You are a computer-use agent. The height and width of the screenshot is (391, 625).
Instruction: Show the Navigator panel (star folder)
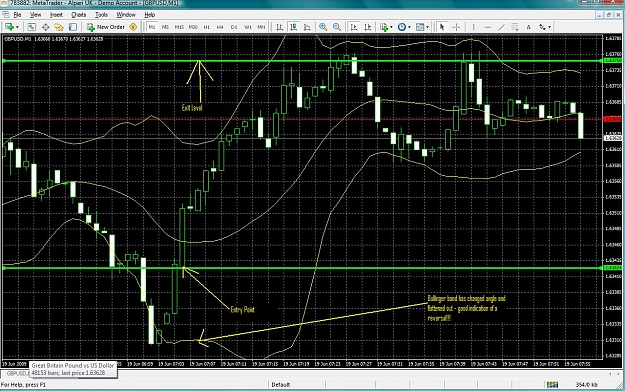(59, 27)
